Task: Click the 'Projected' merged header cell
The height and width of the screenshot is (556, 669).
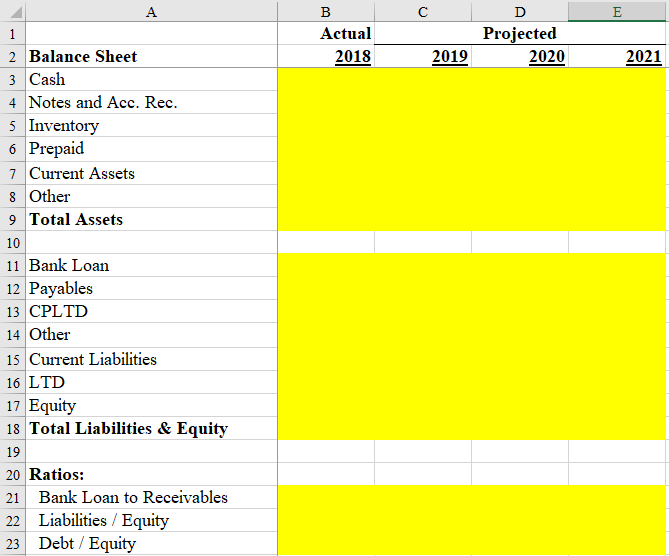Action: pos(520,33)
